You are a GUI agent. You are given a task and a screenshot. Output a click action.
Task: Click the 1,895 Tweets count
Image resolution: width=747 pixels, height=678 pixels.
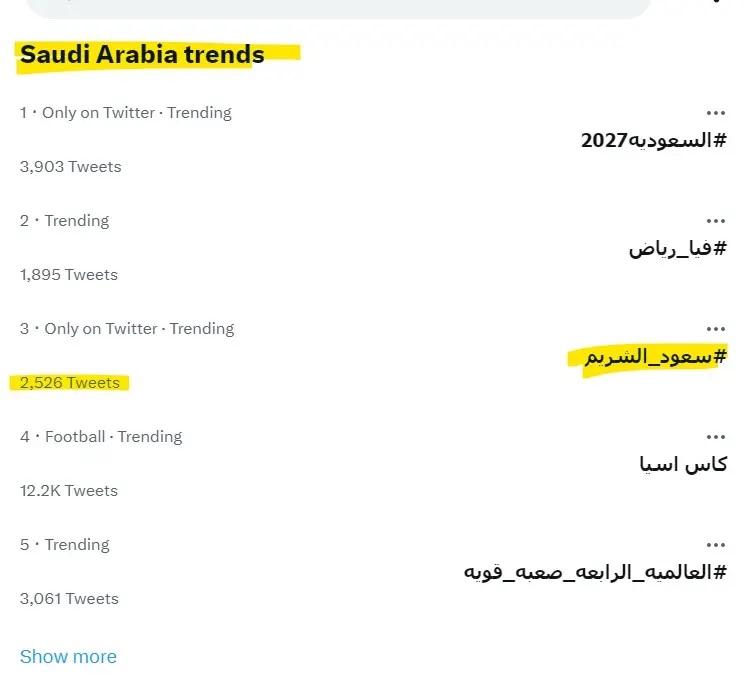pyautogui.click(x=68, y=275)
